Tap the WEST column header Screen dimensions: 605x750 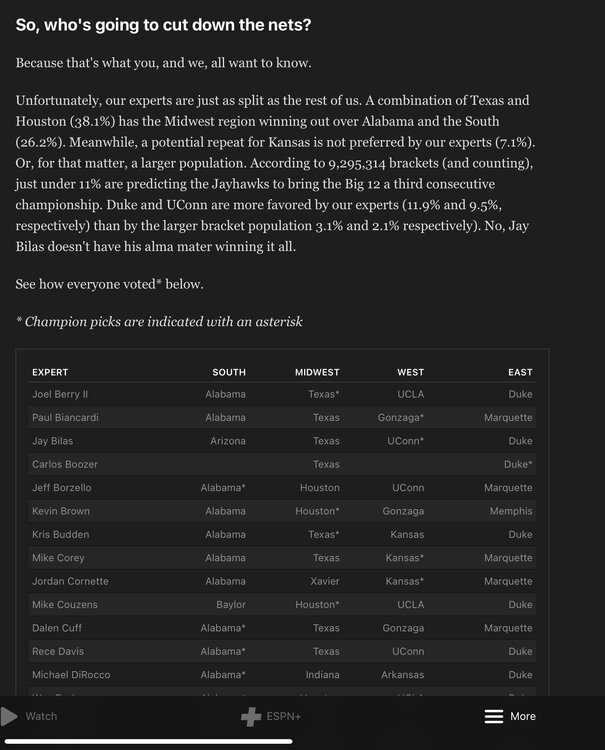410,372
